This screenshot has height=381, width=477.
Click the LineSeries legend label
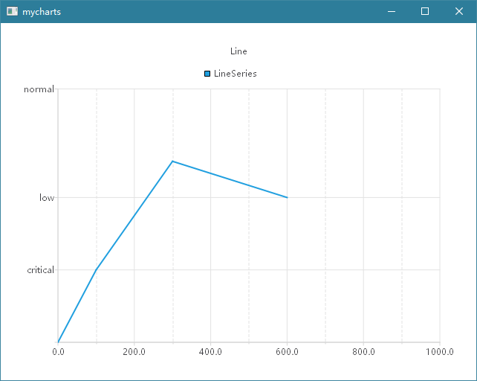[235, 74]
